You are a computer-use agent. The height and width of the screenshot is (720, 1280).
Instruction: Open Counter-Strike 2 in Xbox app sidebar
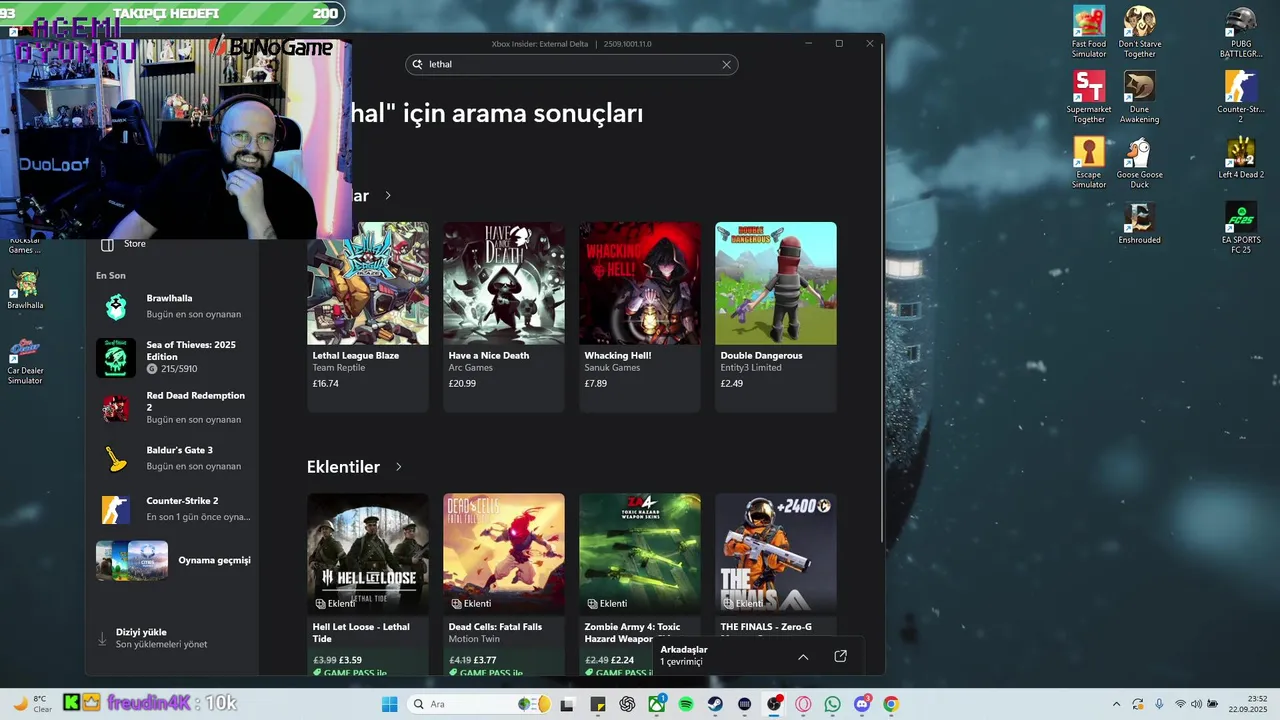[x=172, y=509]
